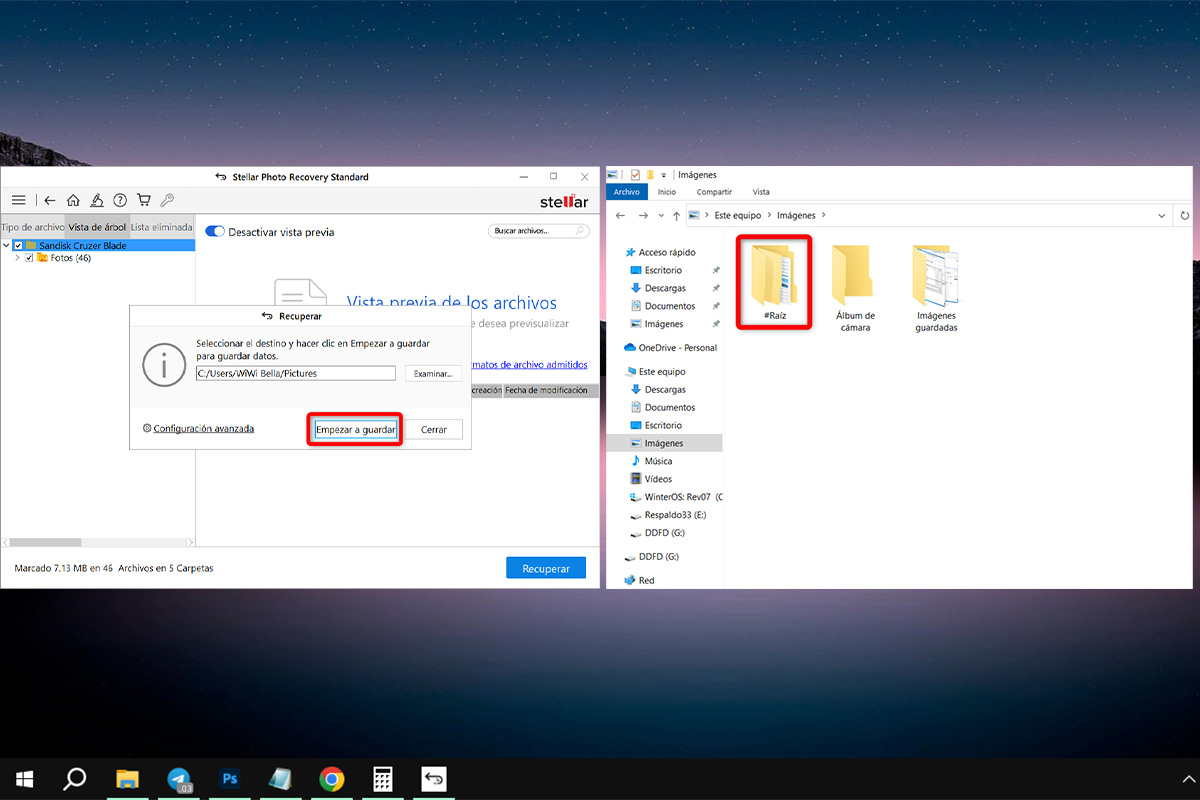Open File Explorer from the taskbar

(127, 778)
